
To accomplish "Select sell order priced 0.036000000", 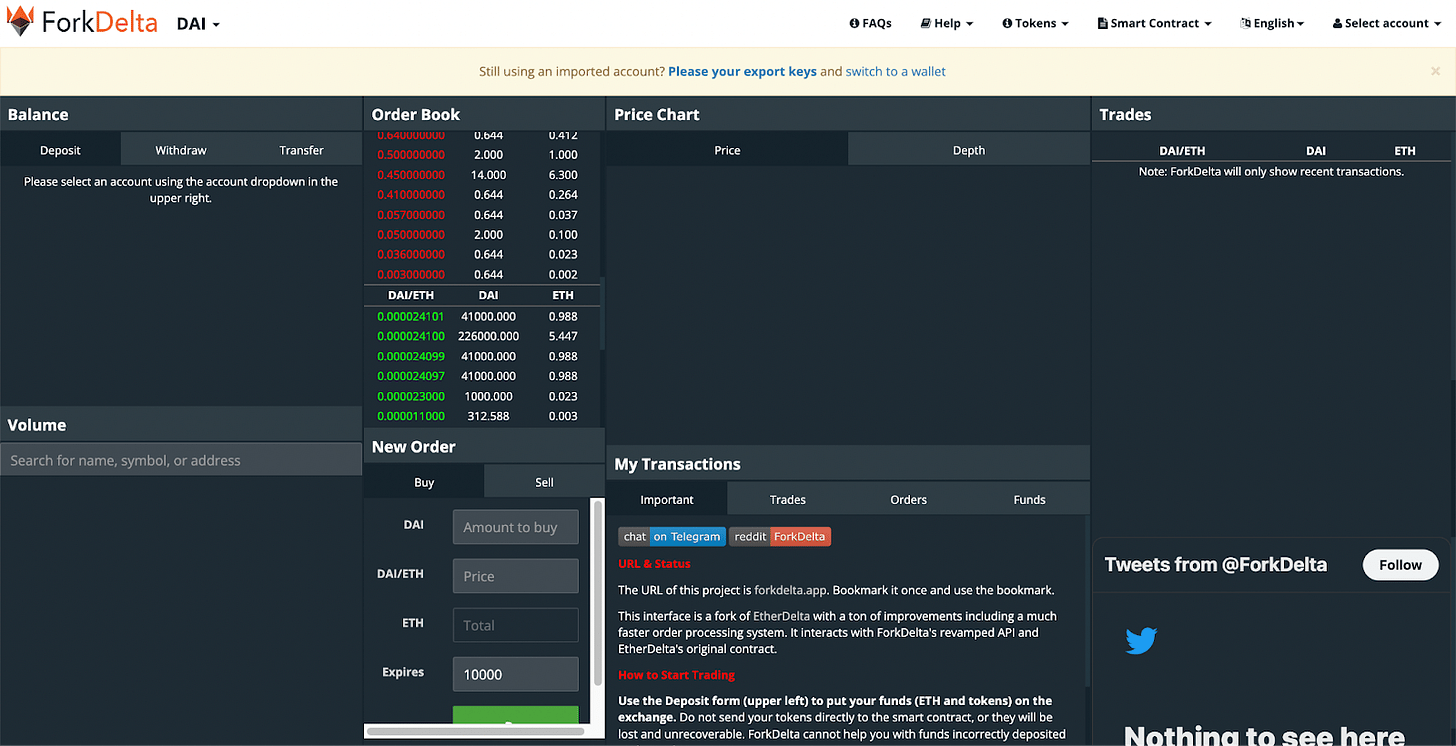I will tap(482, 255).
